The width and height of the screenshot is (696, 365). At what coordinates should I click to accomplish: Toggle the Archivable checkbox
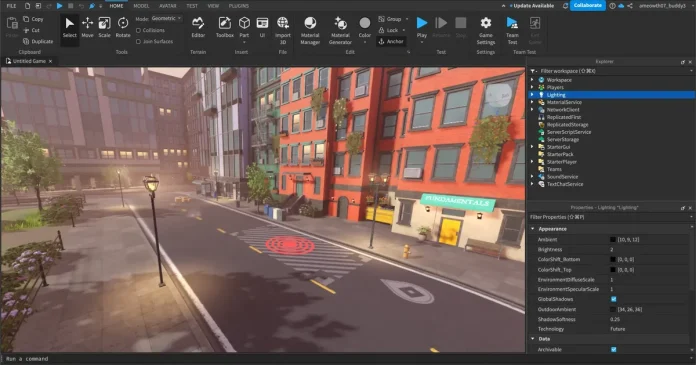coord(613,349)
